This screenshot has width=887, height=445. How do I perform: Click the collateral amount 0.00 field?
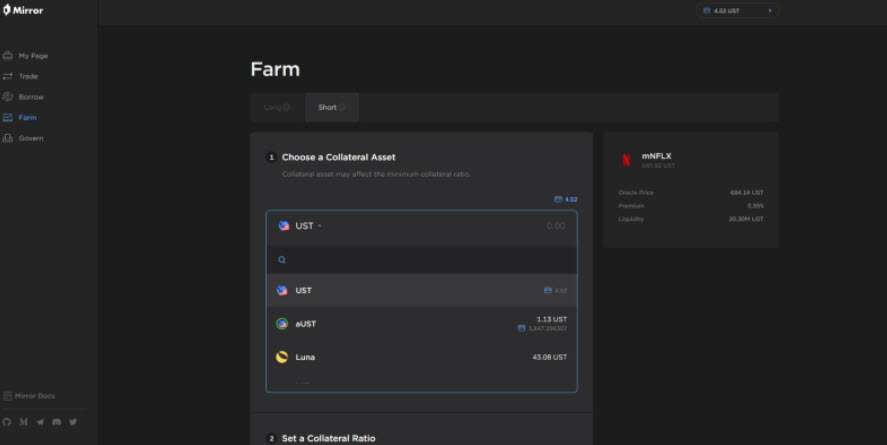pos(556,226)
